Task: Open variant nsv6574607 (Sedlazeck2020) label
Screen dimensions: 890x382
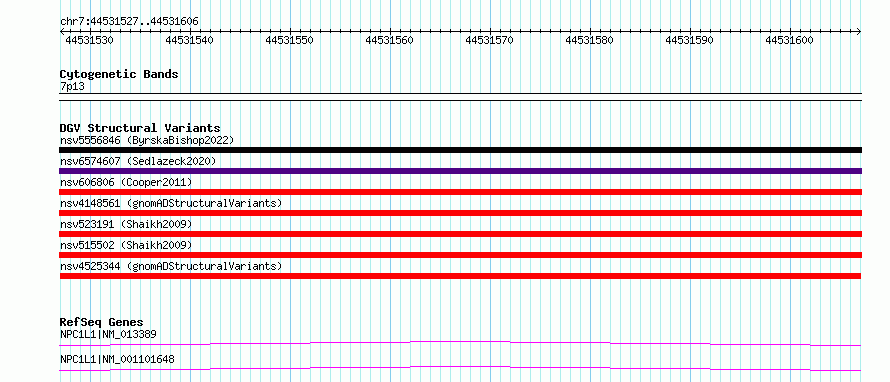Action: [138, 161]
